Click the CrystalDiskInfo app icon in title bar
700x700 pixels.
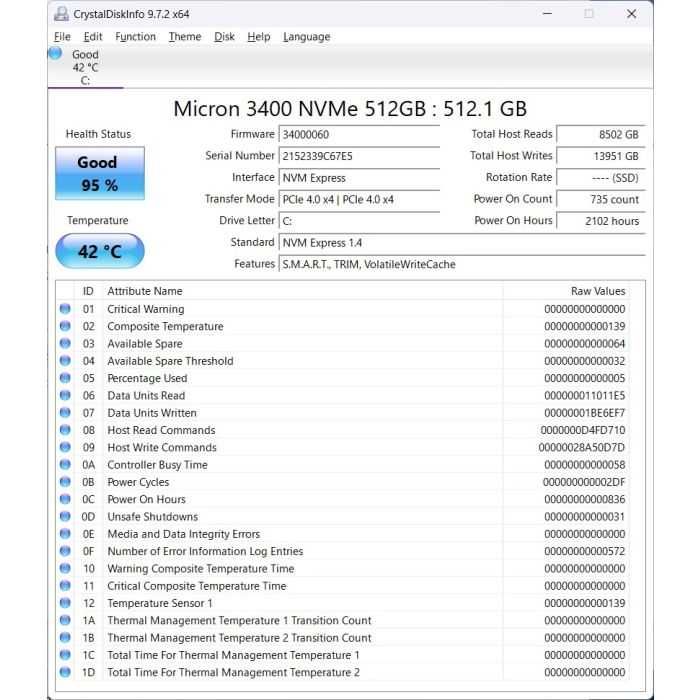click(x=61, y=14)
